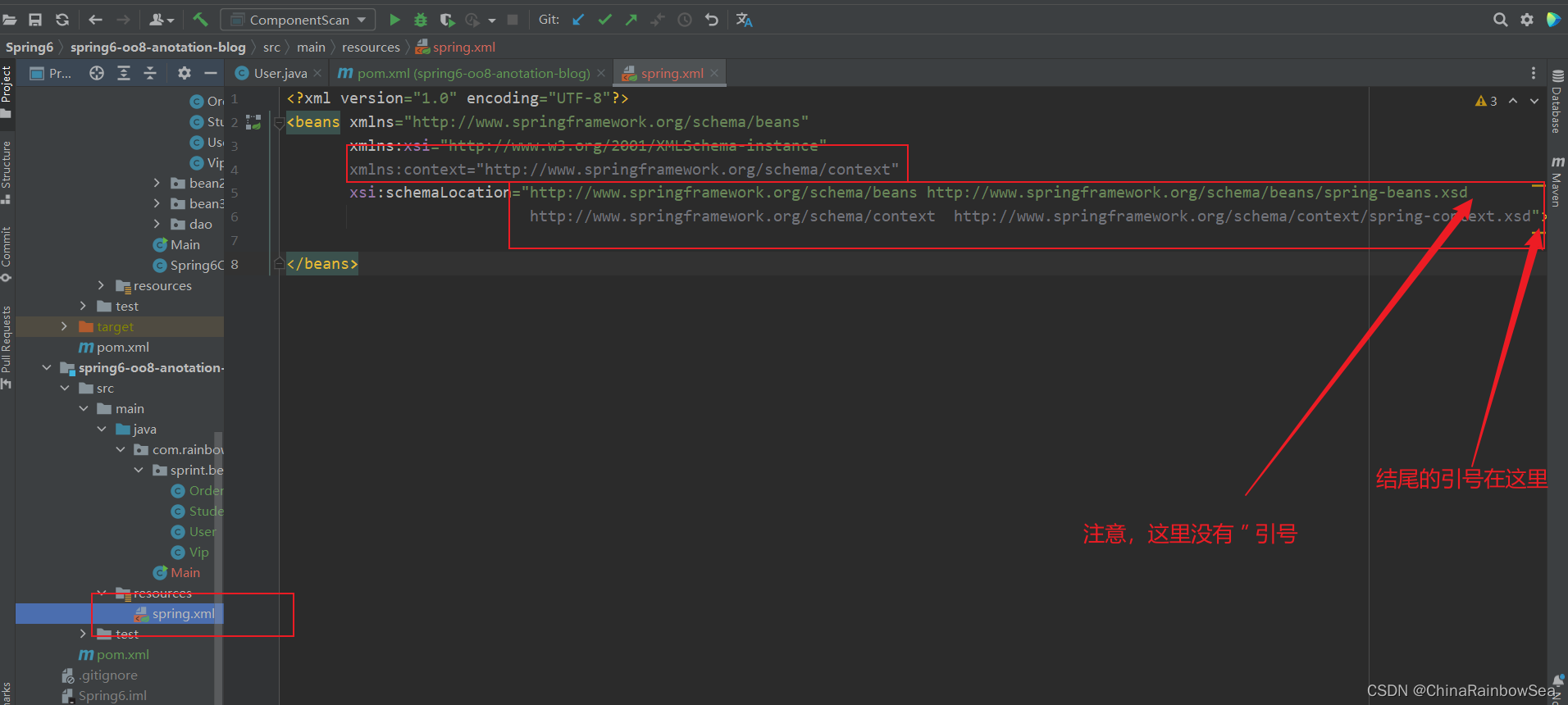This screenshot has height=705, width=1568.
Task: Expand the target folder
Action: [x=65, y=326]
